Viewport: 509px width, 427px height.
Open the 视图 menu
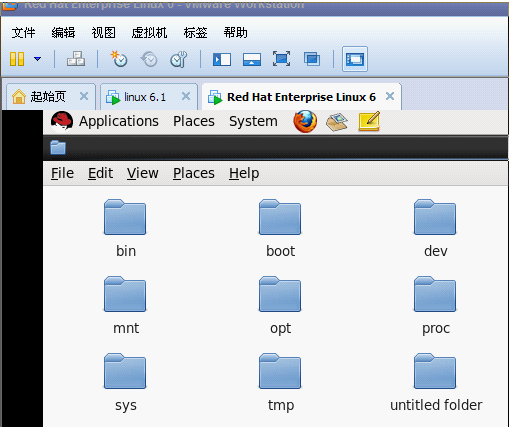tap(103, 33)
